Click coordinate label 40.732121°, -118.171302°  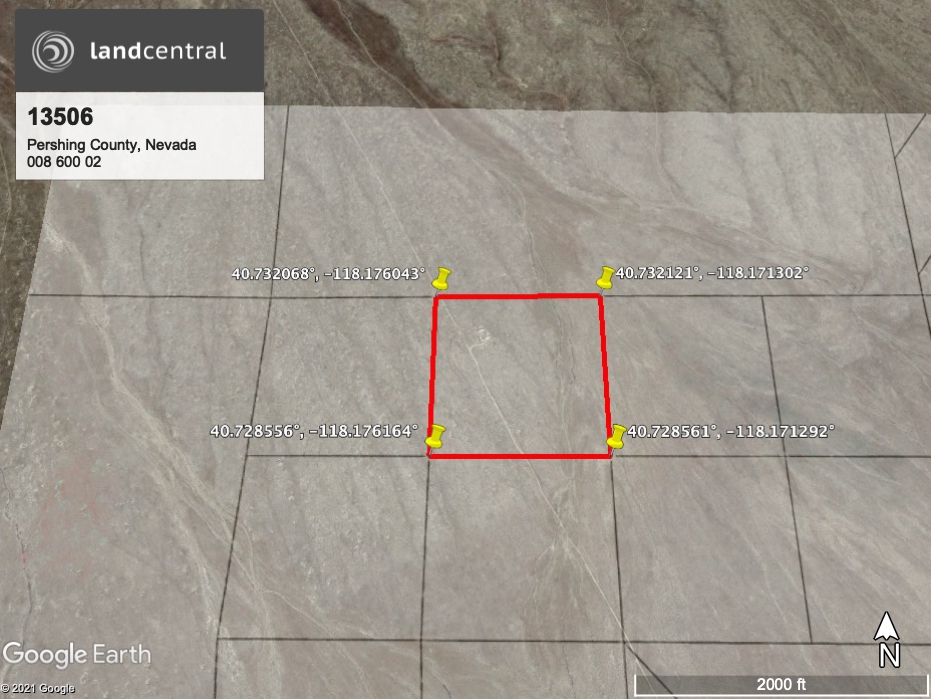pyautogui.click(x=711, y=272)
